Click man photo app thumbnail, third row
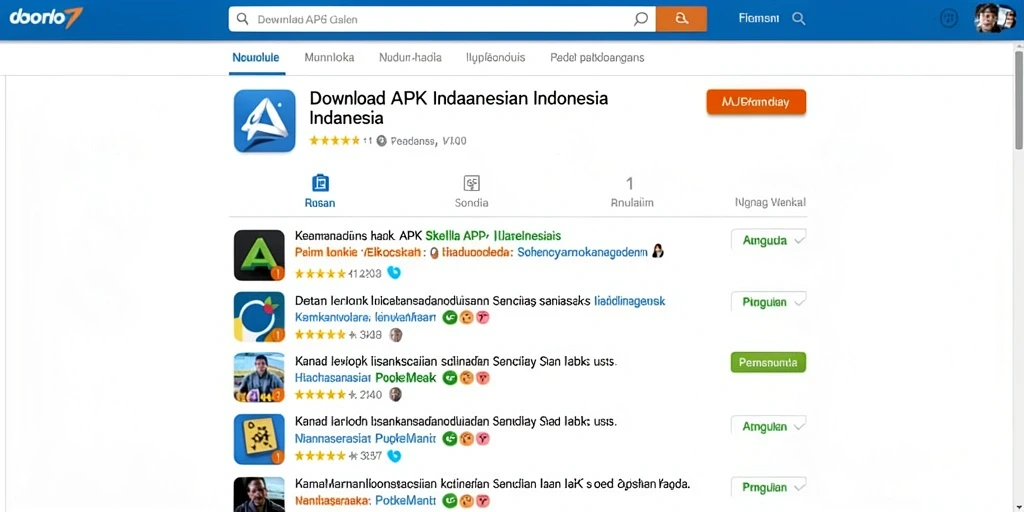This screenshot has height=512, width=1024. (259, 377)
